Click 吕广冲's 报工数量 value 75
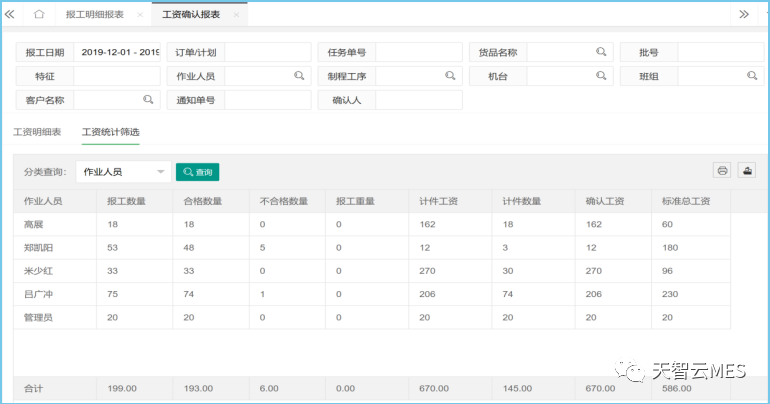This screenshot has height=404, width=770. pyautogui.click(x=112, y=294)
